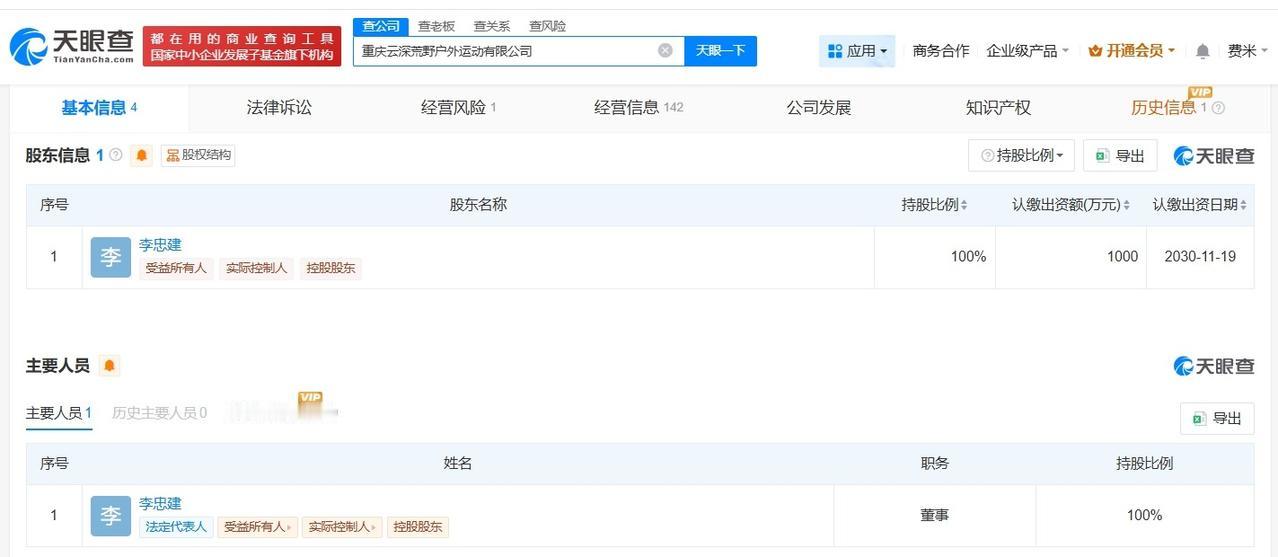Sort by 认缴出资额(万元) column
This screenshot has width=1278, height=557.
pyautogui.click(x=1126, y=205)
